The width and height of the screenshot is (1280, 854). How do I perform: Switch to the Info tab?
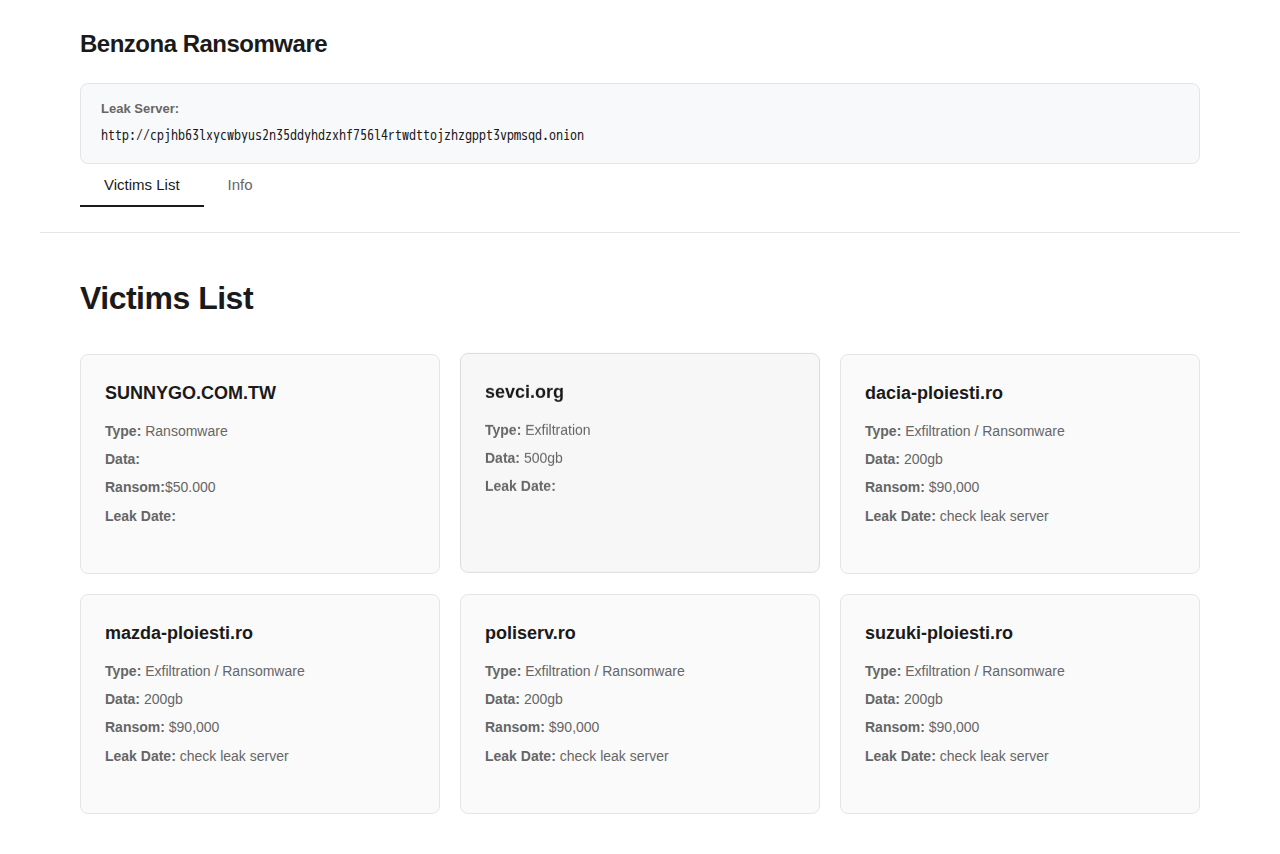point(240,185)
